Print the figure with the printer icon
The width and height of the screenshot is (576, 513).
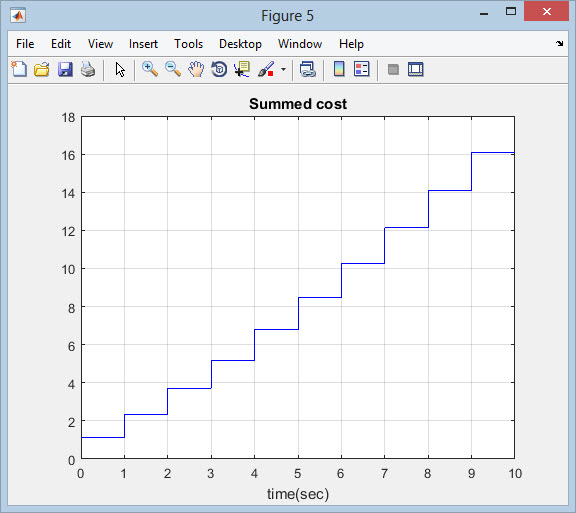pyautogui.click(x=88, y=69)
